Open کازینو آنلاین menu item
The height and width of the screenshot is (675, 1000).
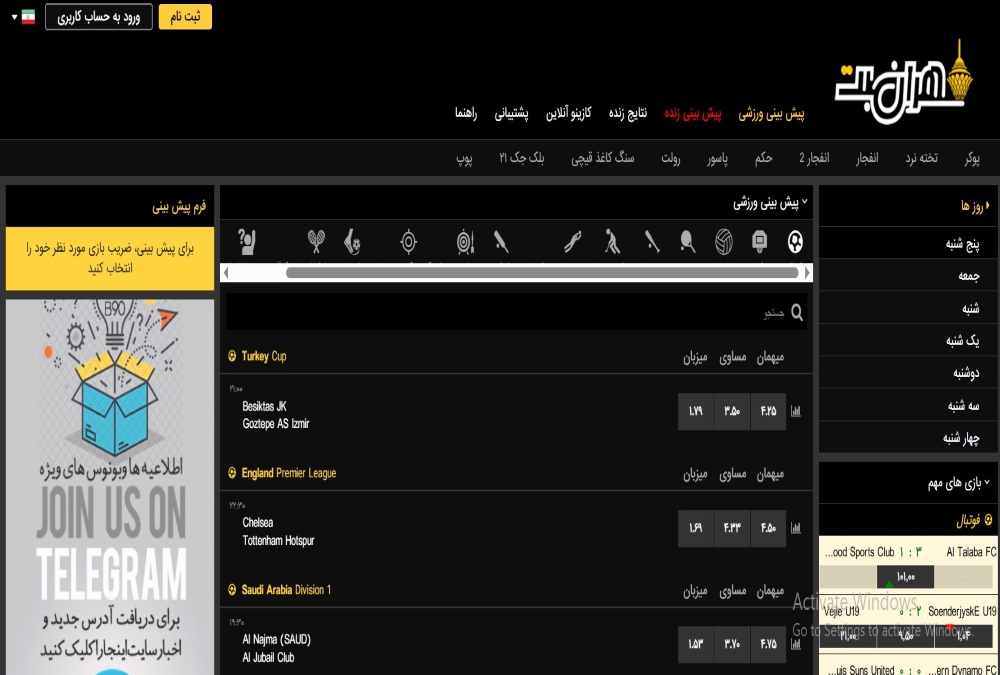coord(568,113)
